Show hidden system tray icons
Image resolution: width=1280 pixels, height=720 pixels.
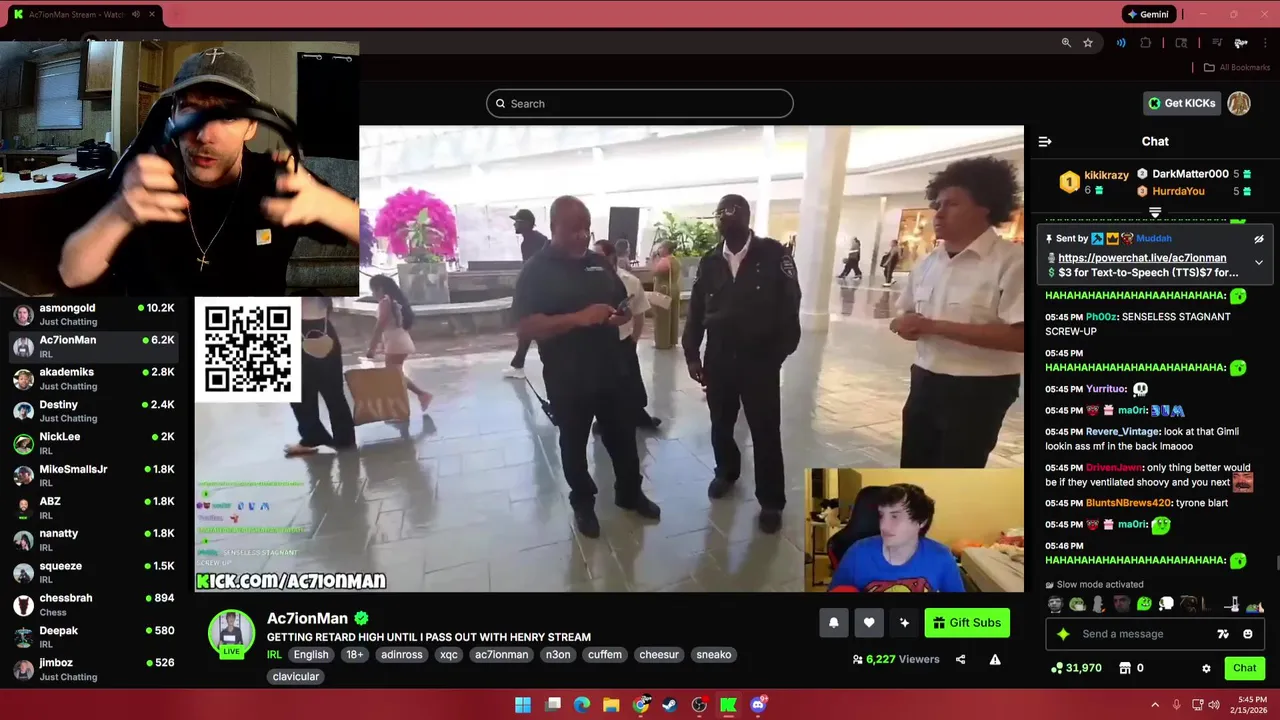pos(1155,705)
